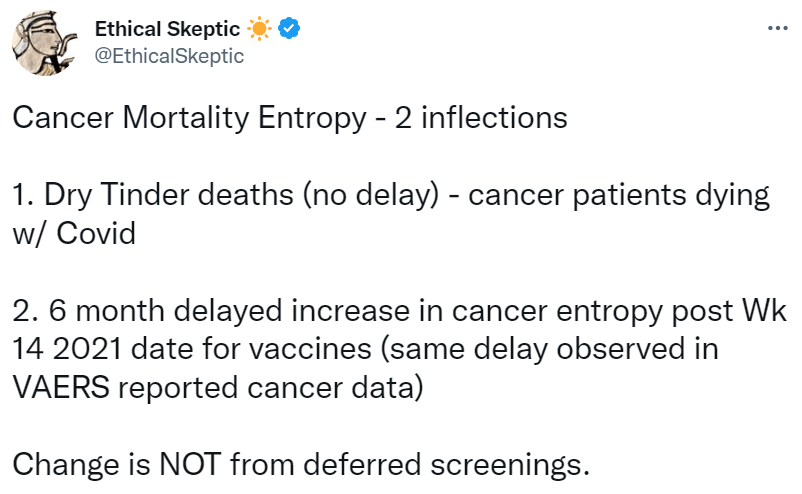Click the headline 'Cancer Mortality Entropy'
Viewport: 802px width, 494px height.
pyautogui.click(x=189, y=119)
